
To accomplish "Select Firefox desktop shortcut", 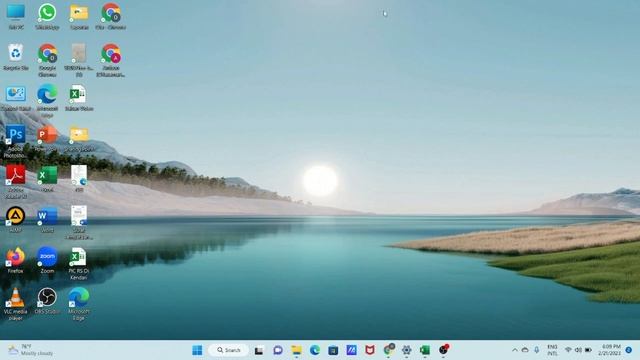I will coord(16,260).
